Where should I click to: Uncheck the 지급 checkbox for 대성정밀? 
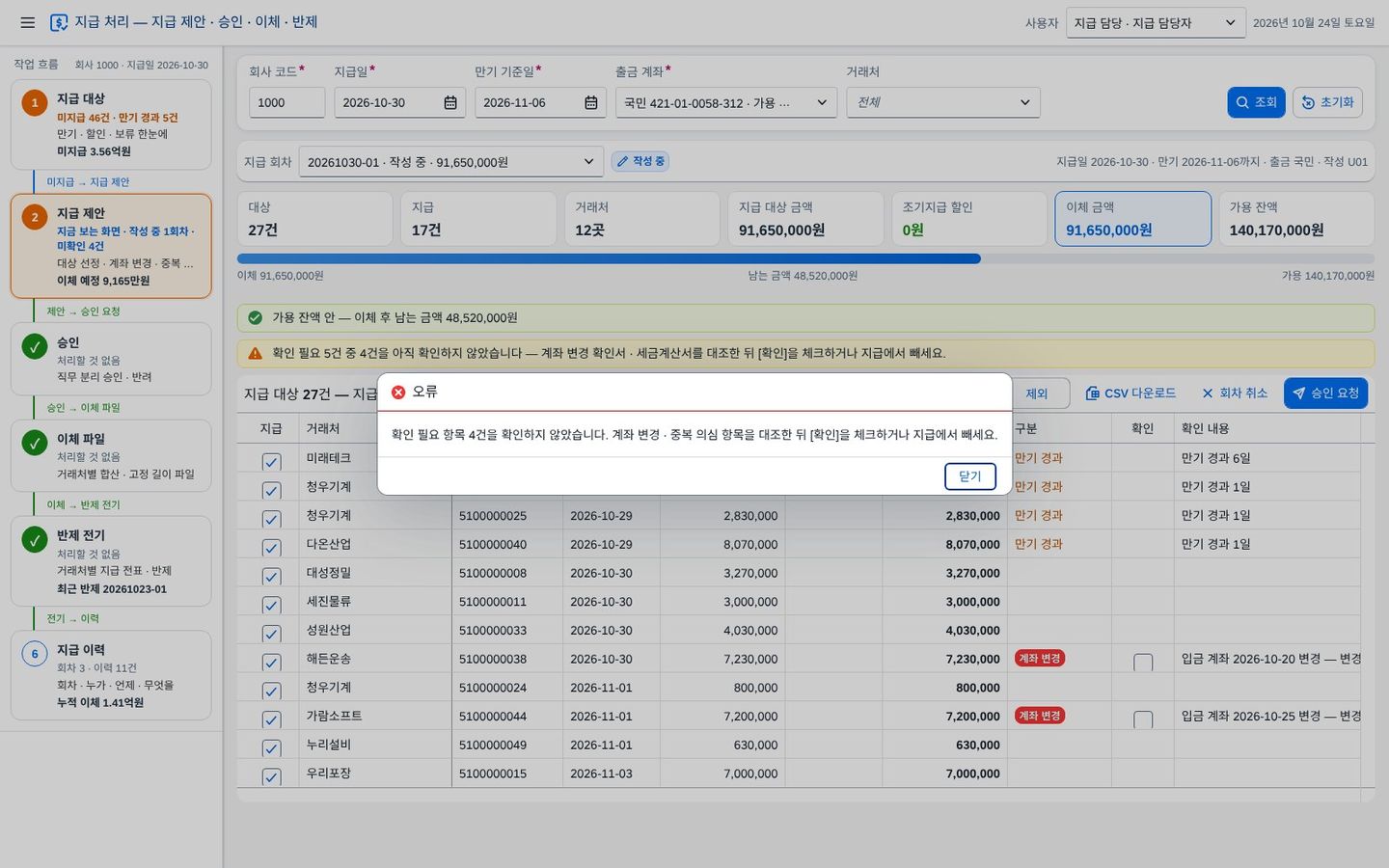pyautogui.click(x=271, y=576)
